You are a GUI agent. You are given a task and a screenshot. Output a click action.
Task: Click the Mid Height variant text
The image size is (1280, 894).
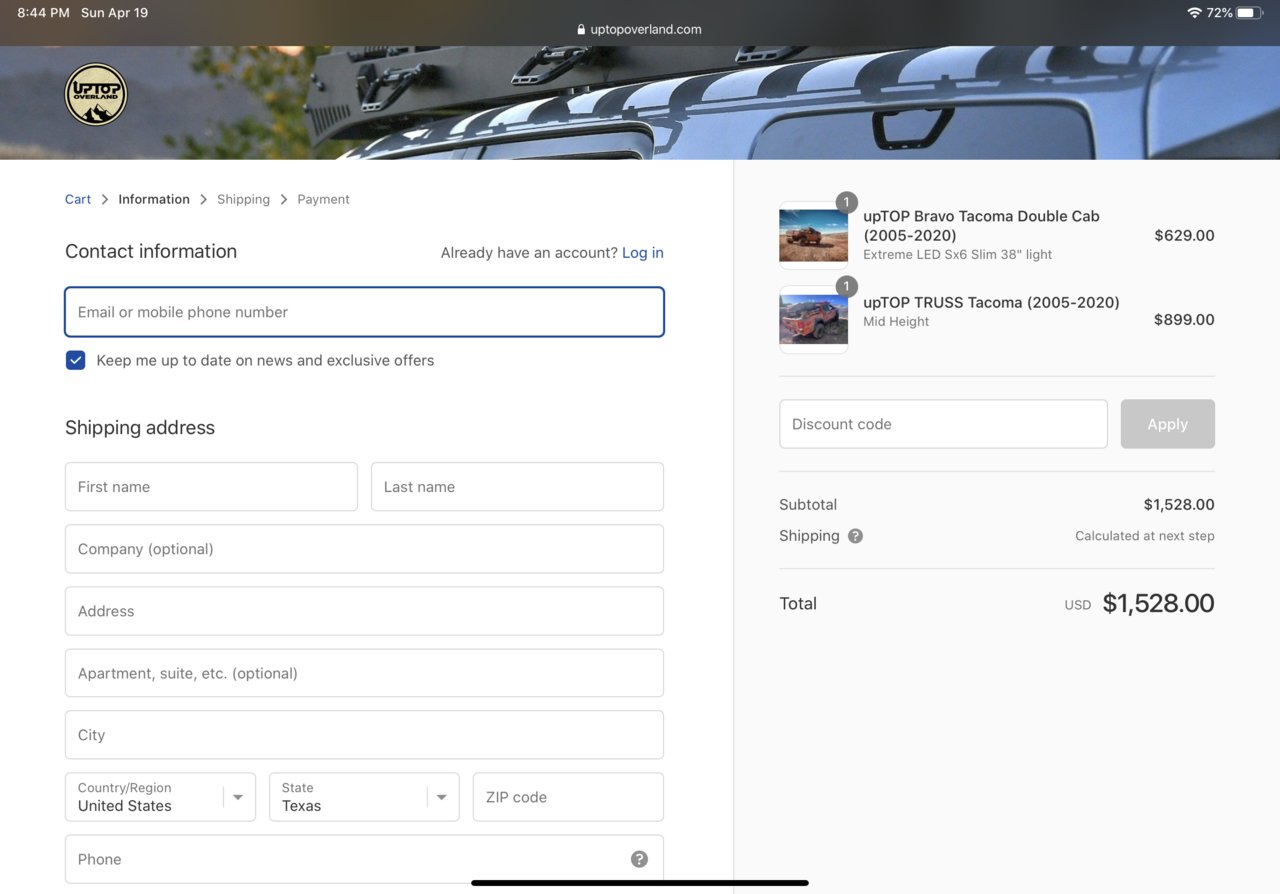(x=896, y=321)
